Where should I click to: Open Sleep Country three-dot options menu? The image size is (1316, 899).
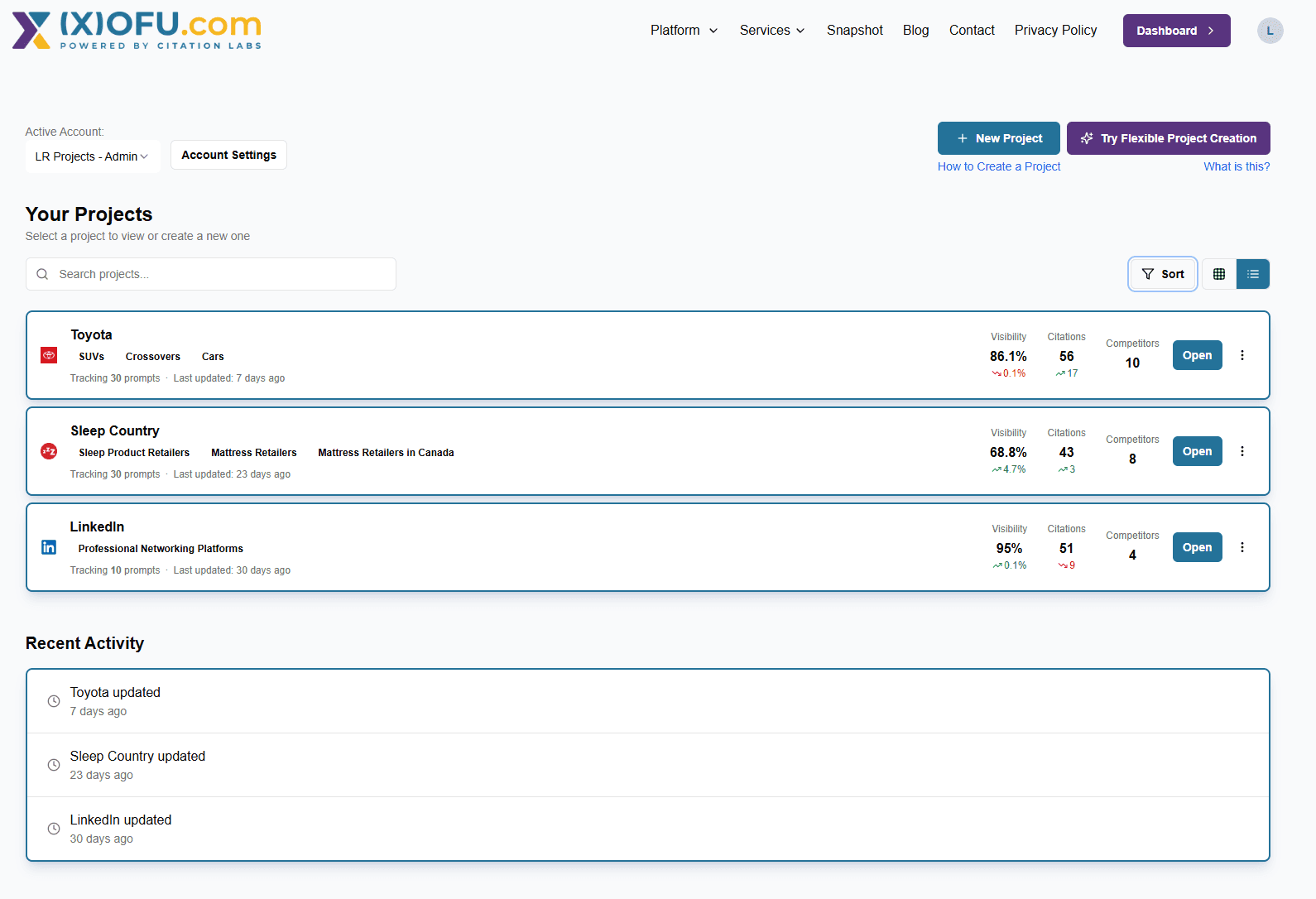click(1242, 451)
